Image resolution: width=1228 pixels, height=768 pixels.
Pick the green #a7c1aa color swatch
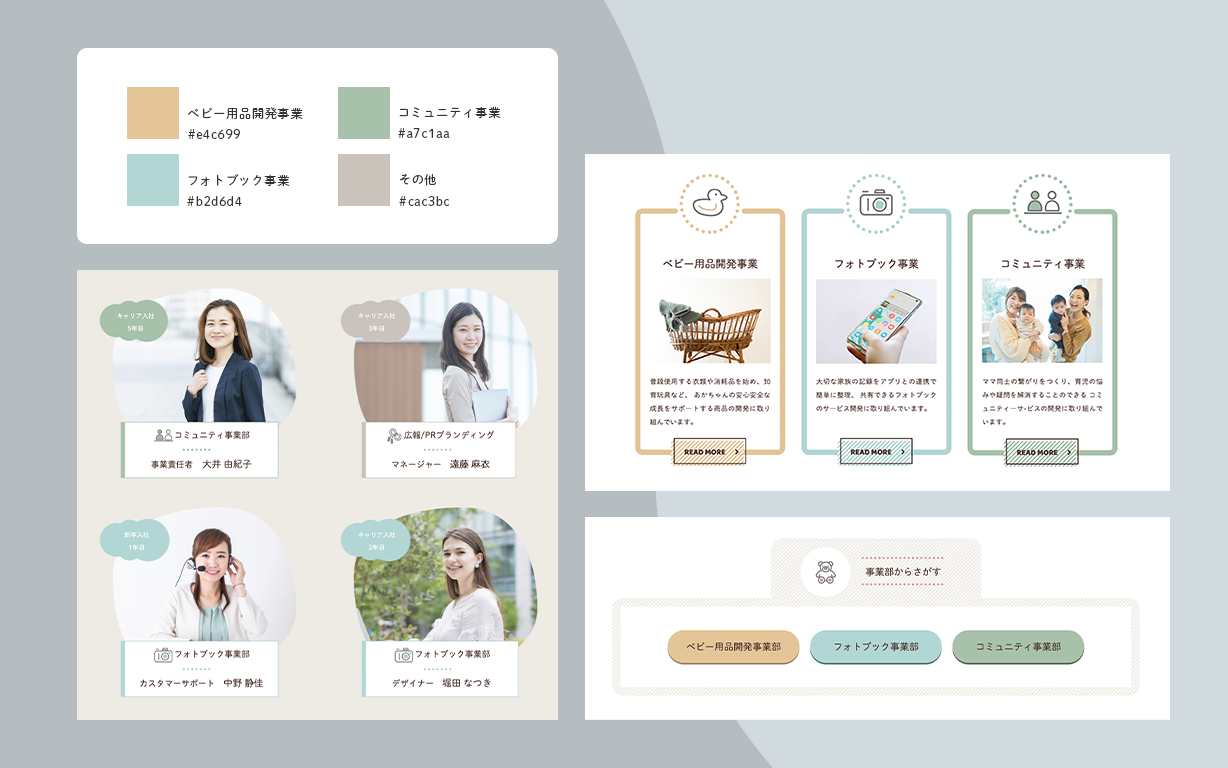click(x=364, y=113)
